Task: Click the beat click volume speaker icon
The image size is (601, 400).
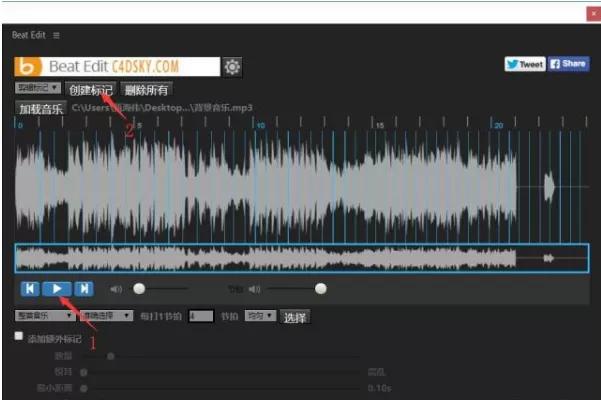Action: point(255,289)
